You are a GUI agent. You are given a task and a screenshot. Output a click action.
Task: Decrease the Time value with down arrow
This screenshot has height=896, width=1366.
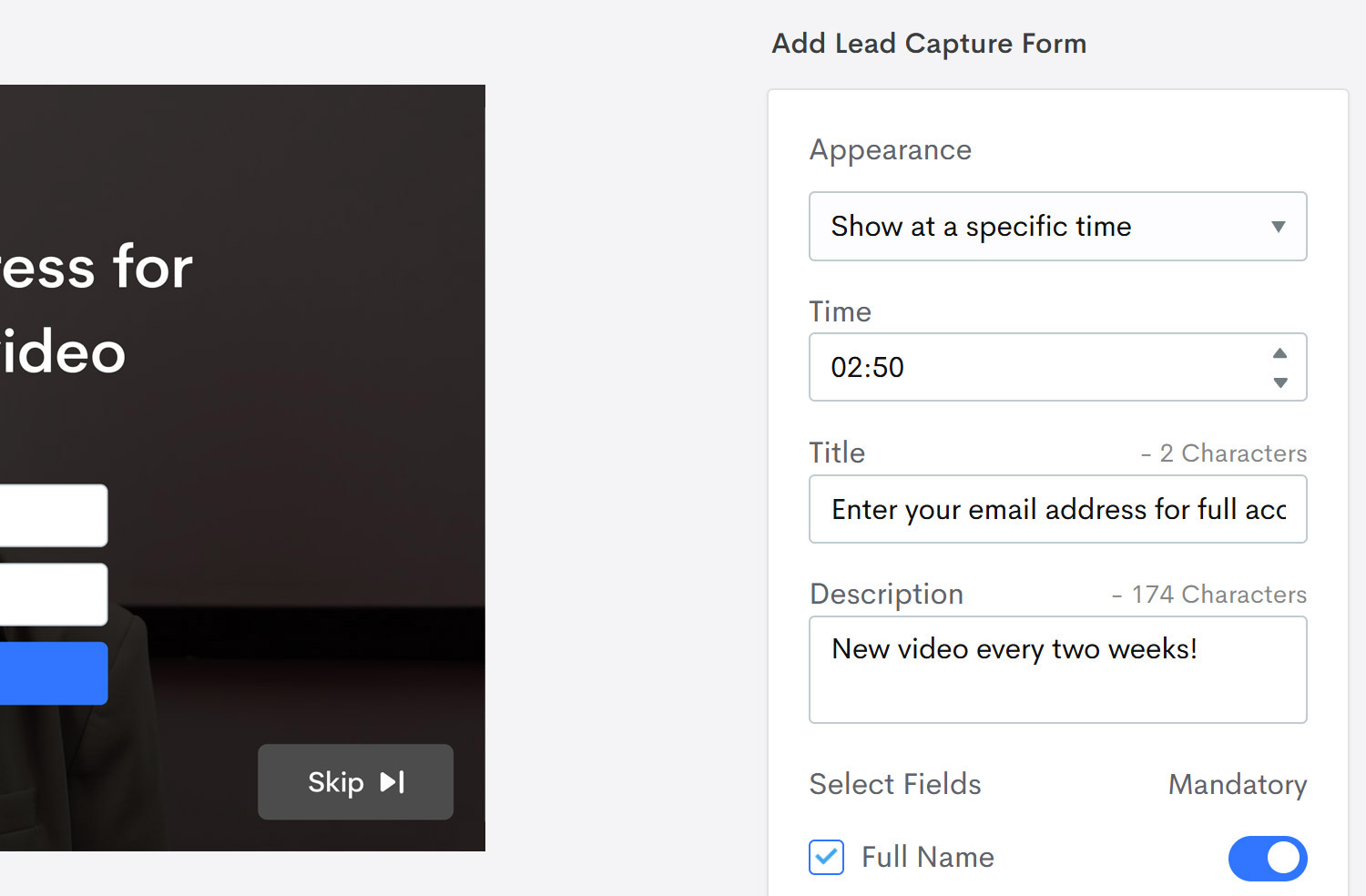coord(1280,382)
